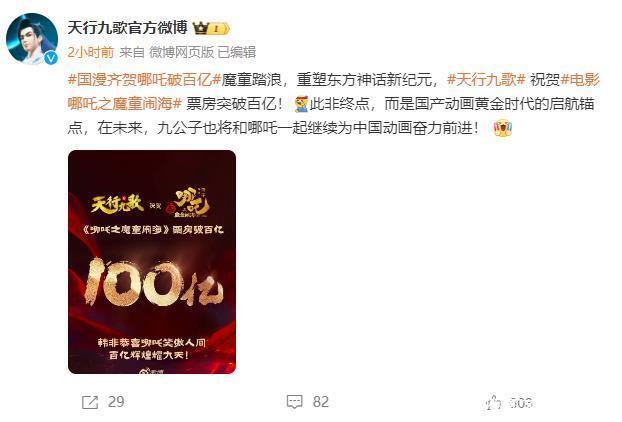
Task: Click the comment count 82
Action: click(321, 402)
